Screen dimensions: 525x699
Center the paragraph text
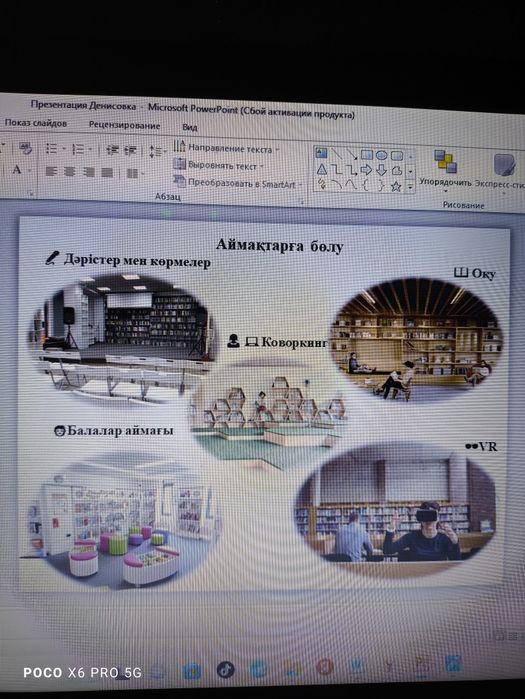click(x=69, y=171)
